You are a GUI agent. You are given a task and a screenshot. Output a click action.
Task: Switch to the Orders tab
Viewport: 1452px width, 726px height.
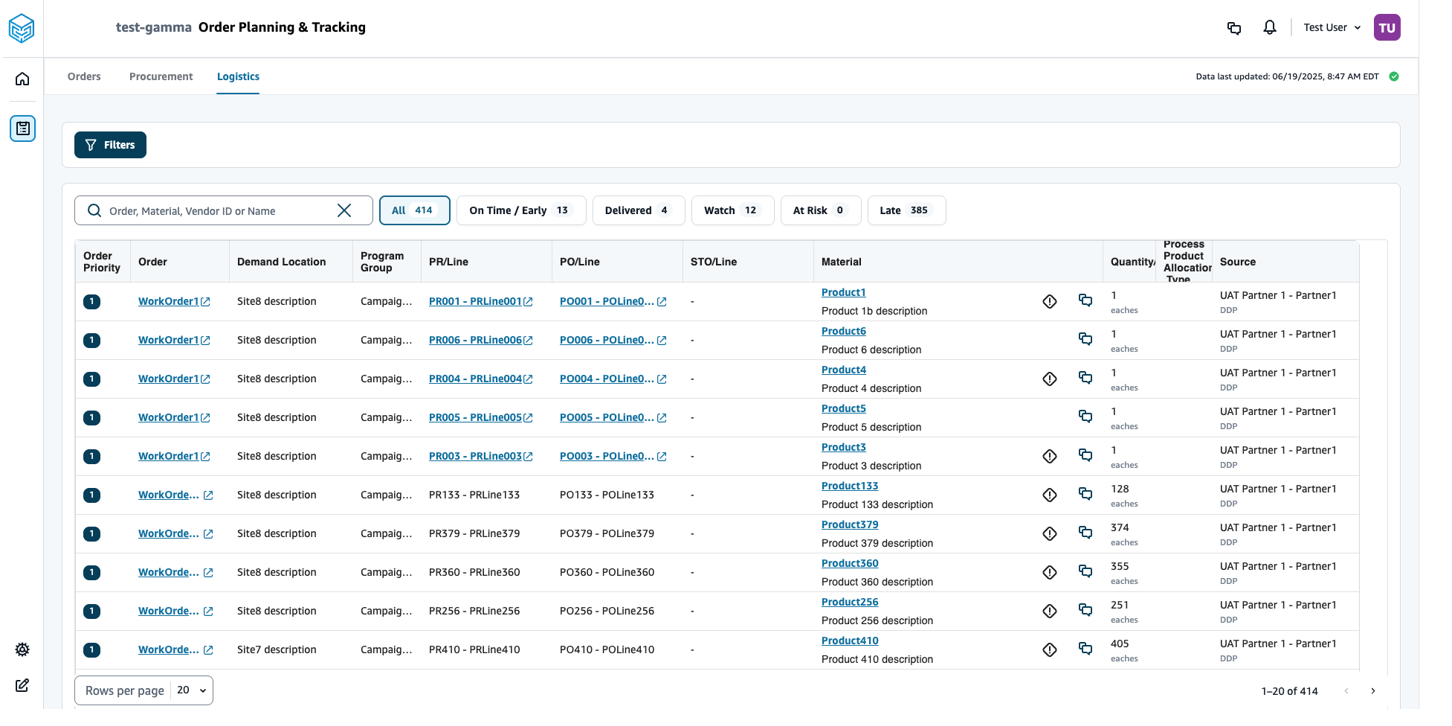(84, 76)
